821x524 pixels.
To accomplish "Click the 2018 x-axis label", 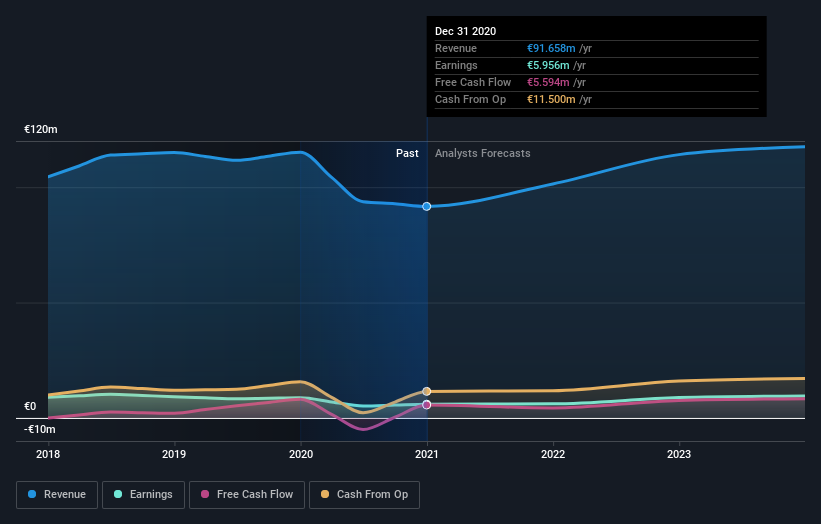I will pyautogui.click(x=48, y=454).
